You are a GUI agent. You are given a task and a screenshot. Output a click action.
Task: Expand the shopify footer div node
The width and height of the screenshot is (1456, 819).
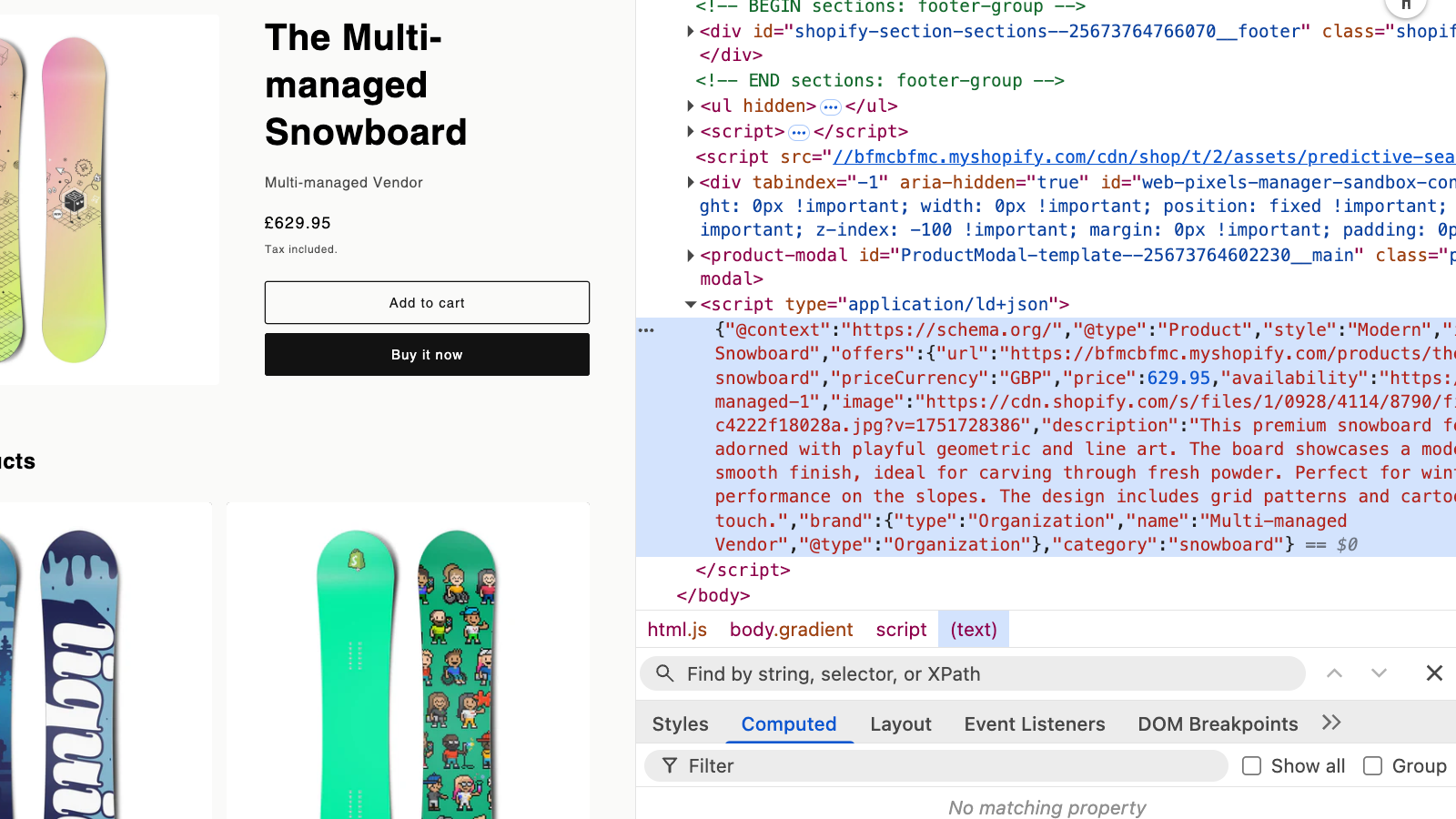[691, 31]
